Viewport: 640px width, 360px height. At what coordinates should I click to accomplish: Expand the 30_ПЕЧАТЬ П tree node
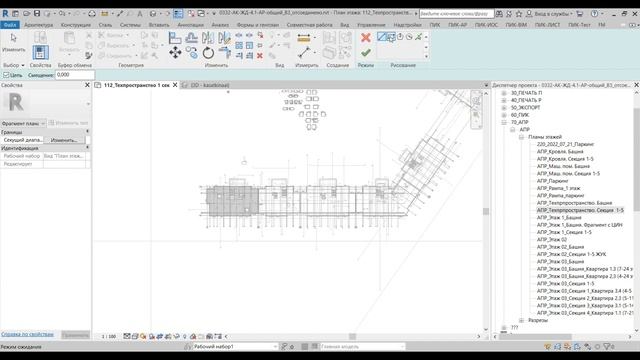504,93
